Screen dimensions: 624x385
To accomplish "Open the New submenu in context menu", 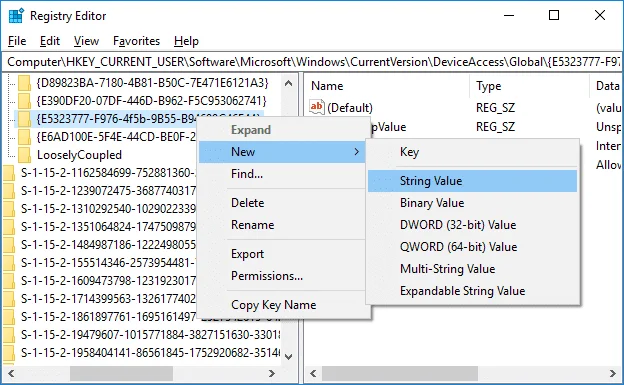I will pos(282,152).
